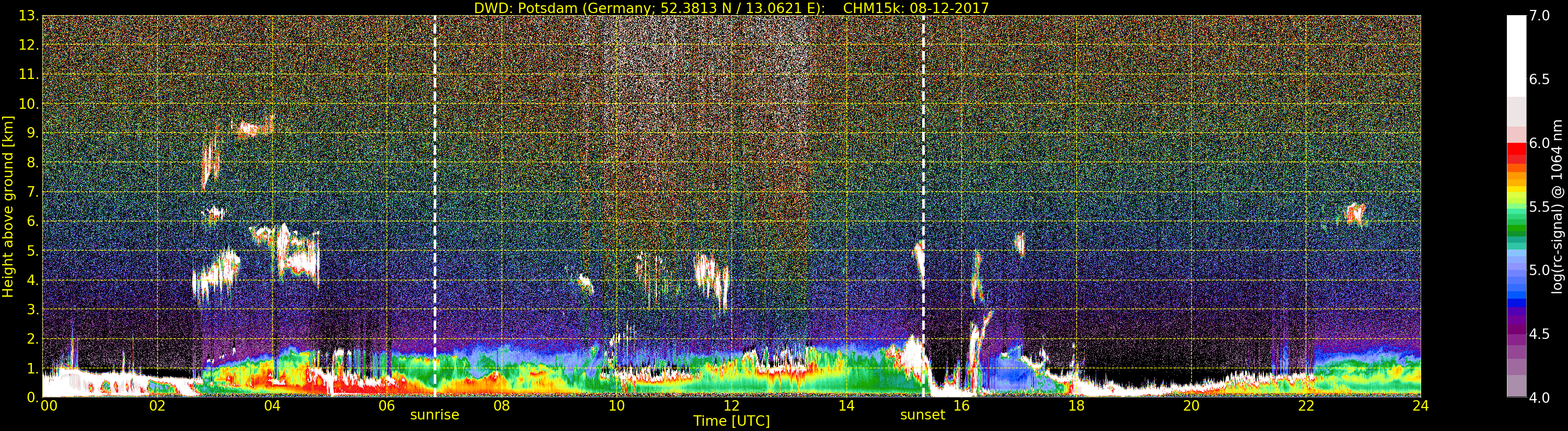Screen dimensions: 1568x431
Task: Click the colorbar '5.0' value label
Action: pyautogui.click(x=1539, y=270)
